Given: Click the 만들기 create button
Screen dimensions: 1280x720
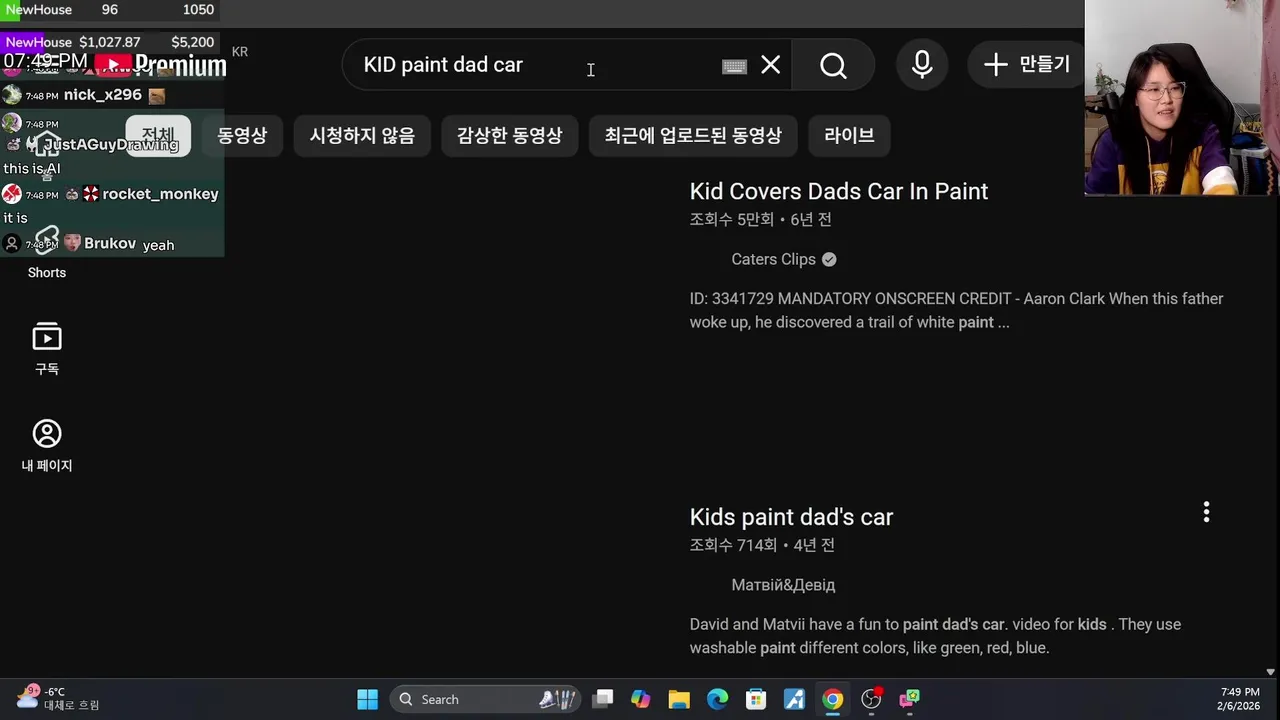Looking at the screenshot, I should [1026, 65].
